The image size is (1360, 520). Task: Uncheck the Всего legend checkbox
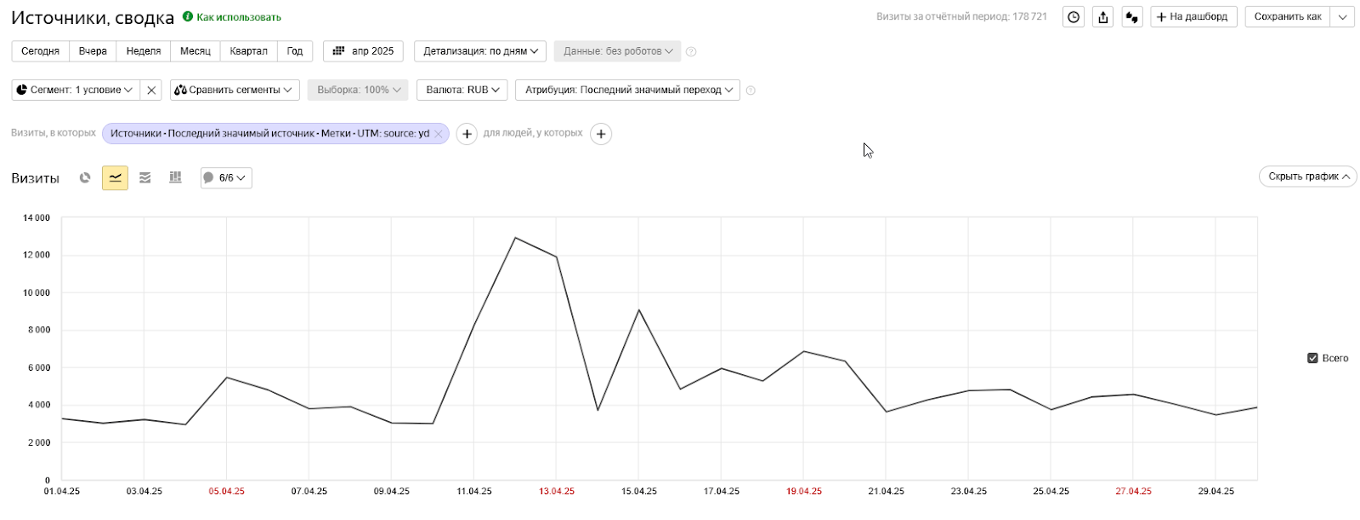[x=1313, y=358]
